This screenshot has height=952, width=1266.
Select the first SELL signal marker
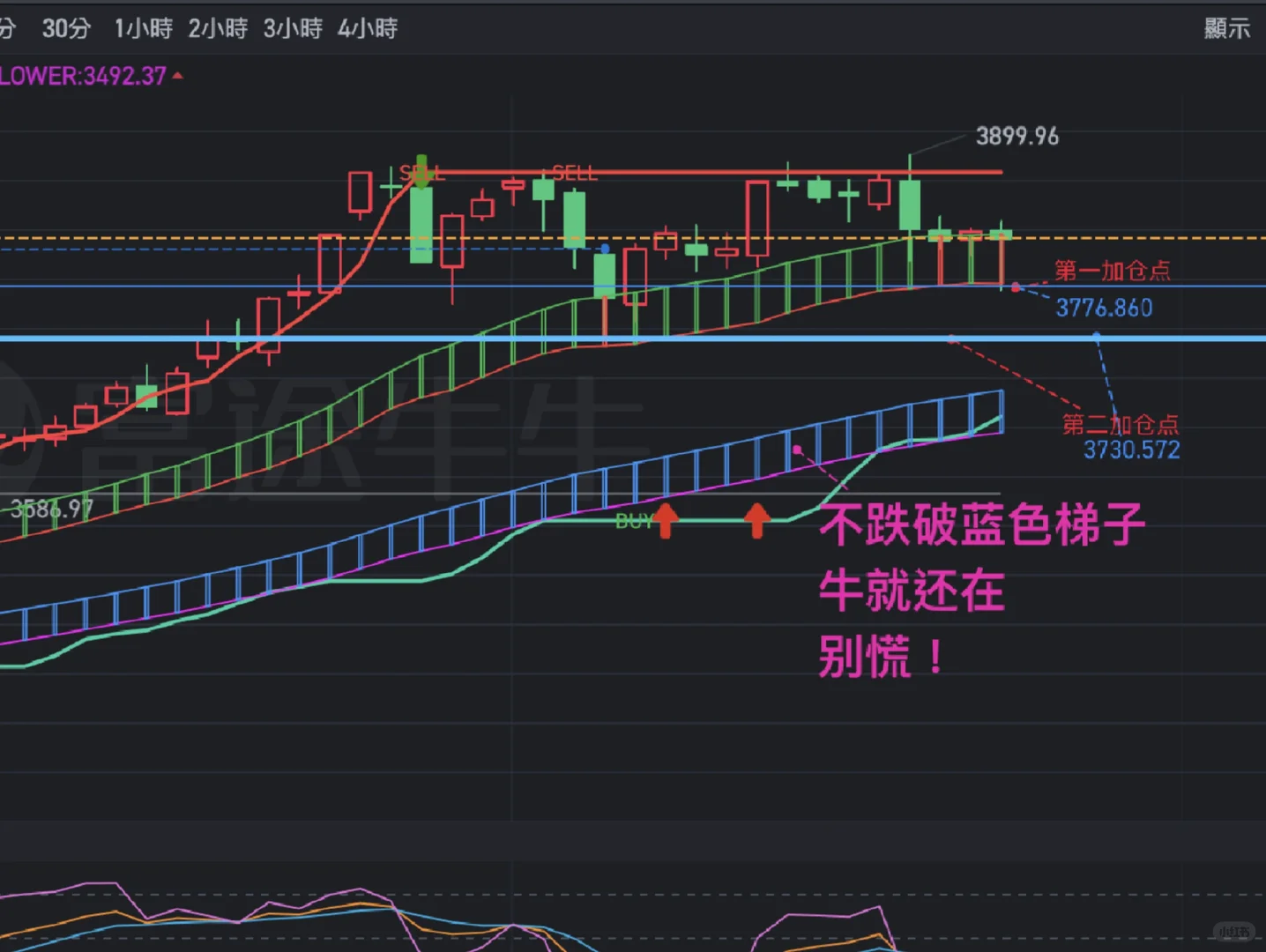click(421, 173)
